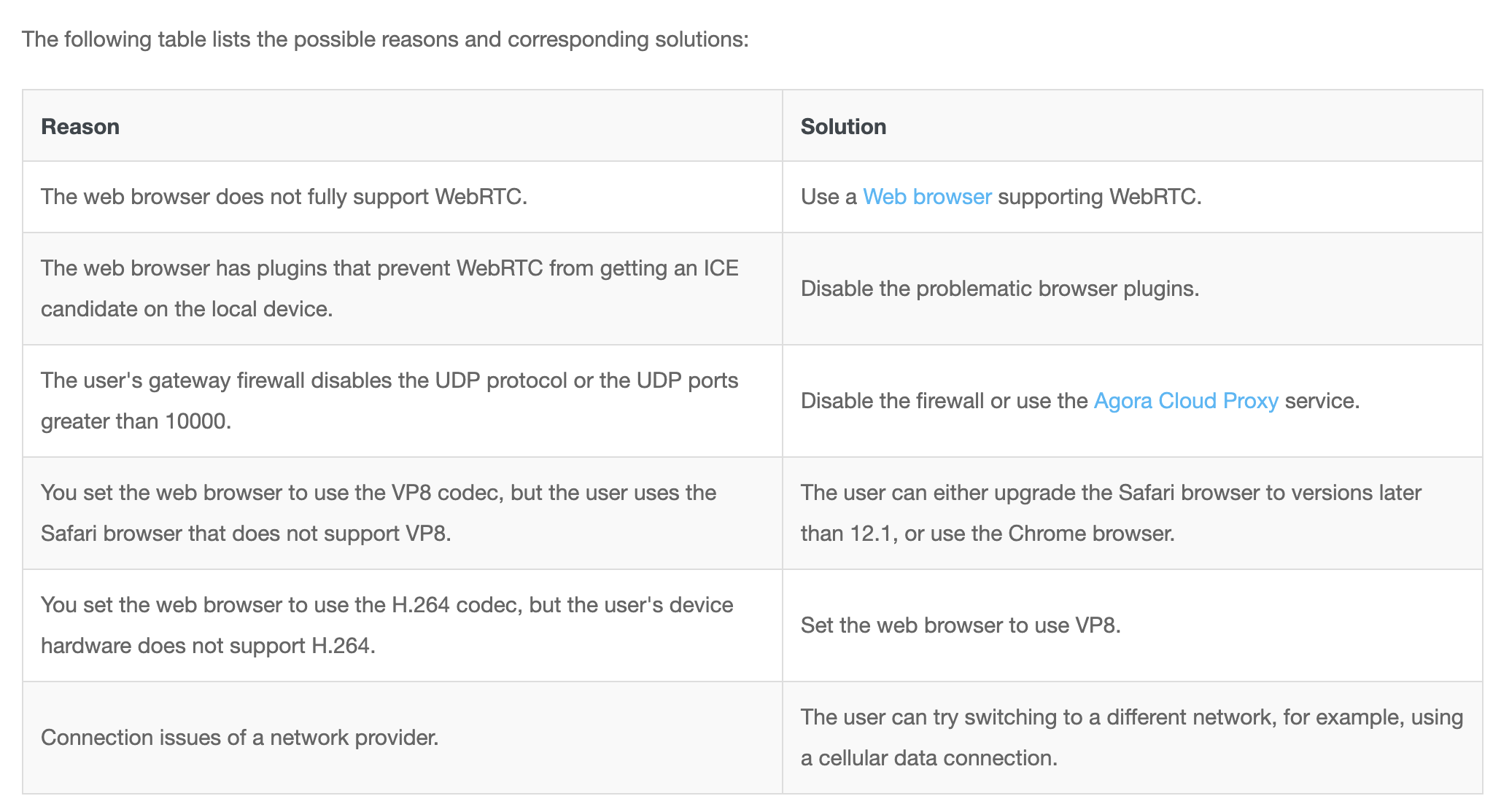This screenshot has width=1501, height=812.
Task: Click the intro sentence above the table
Action: (x=385, y=39)
